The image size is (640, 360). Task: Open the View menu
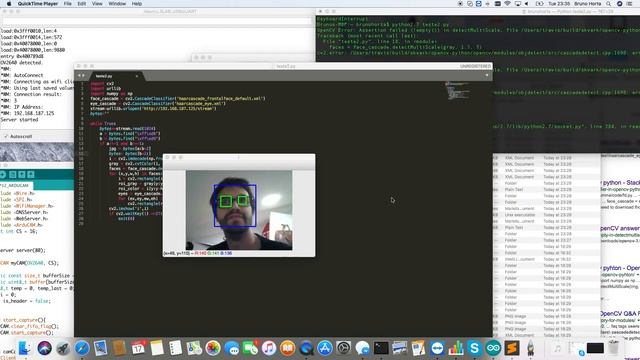click(x=97, y=4)
